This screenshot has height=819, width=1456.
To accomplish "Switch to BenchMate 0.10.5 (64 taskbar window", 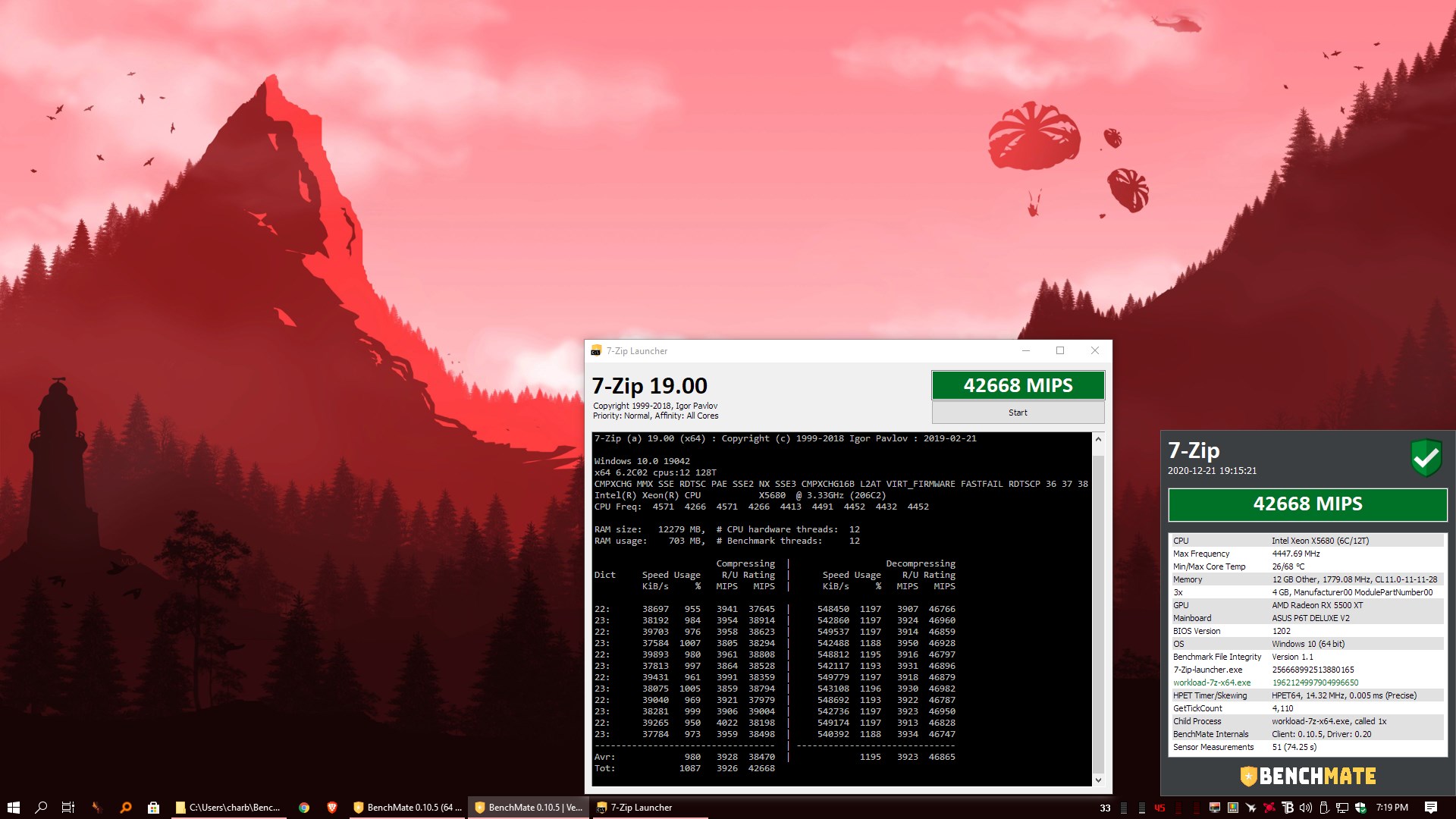I will point(407,808).
